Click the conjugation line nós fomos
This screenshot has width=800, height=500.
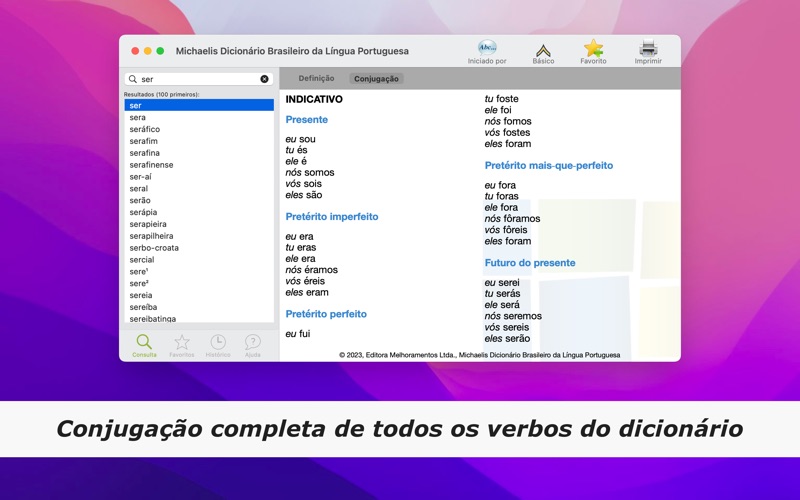(508, 121)
